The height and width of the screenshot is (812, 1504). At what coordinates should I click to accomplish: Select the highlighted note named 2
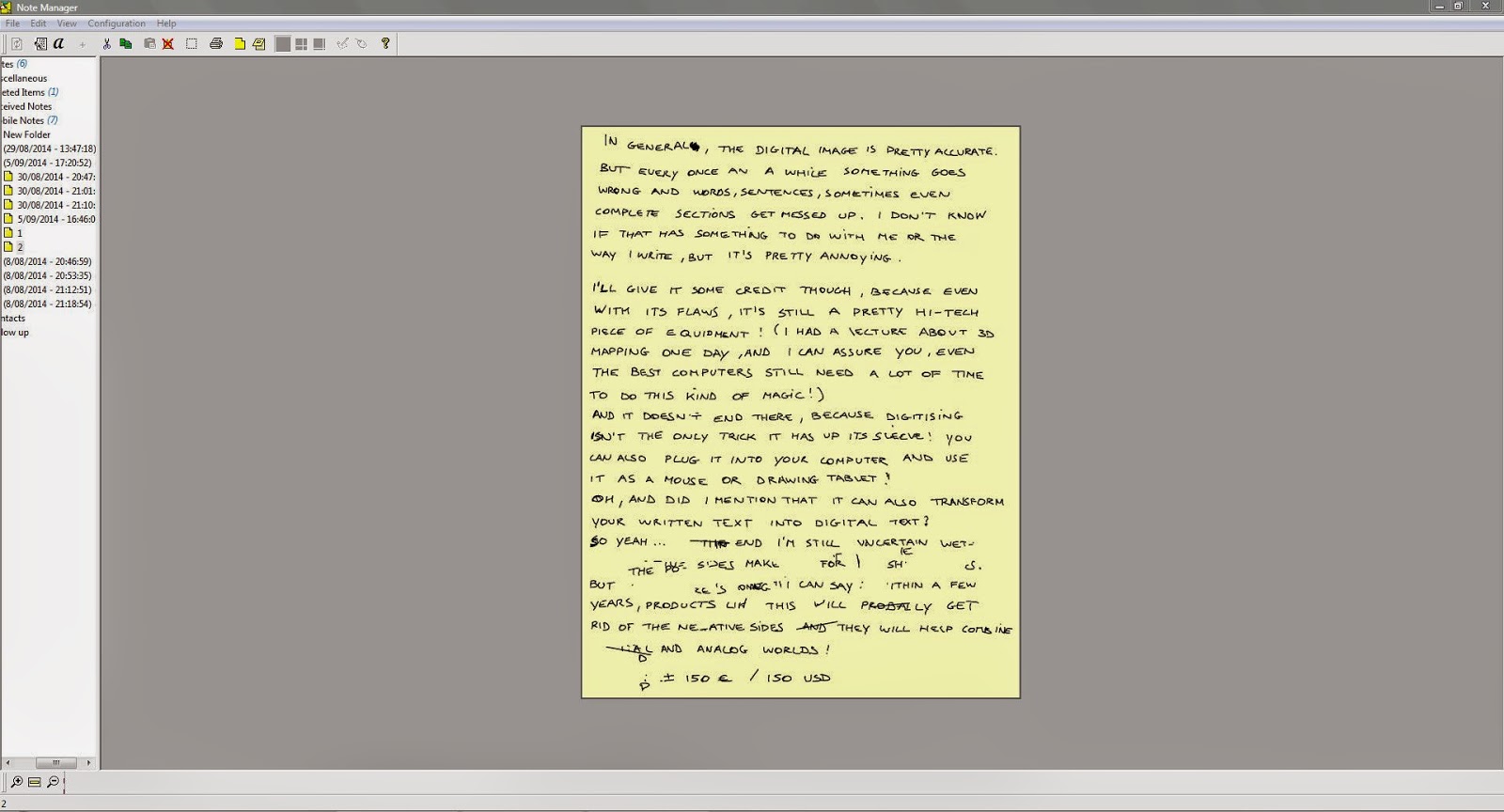20,247
